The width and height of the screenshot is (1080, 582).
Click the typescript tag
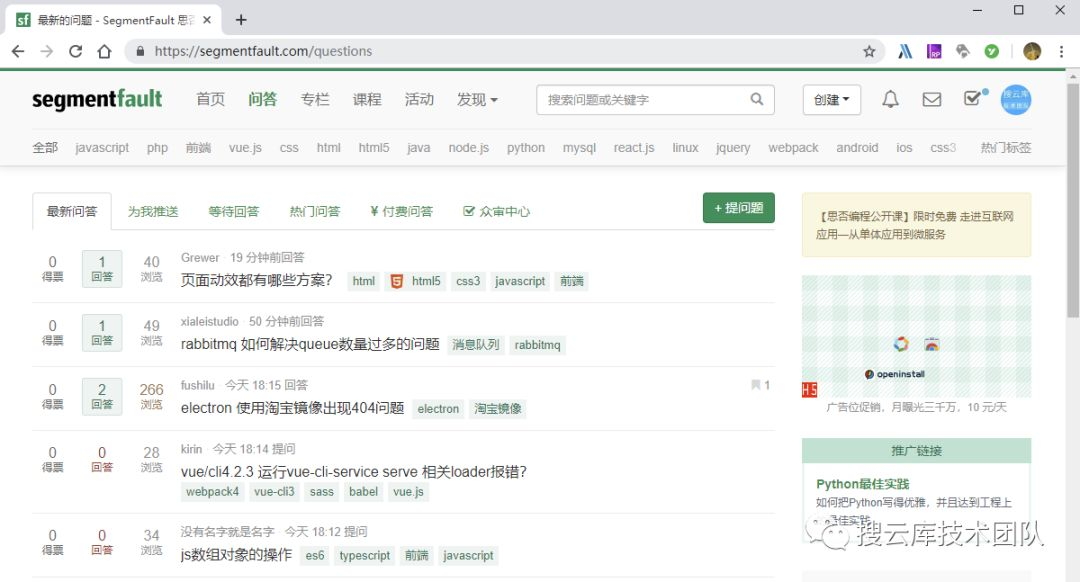[x=364, y=555]
